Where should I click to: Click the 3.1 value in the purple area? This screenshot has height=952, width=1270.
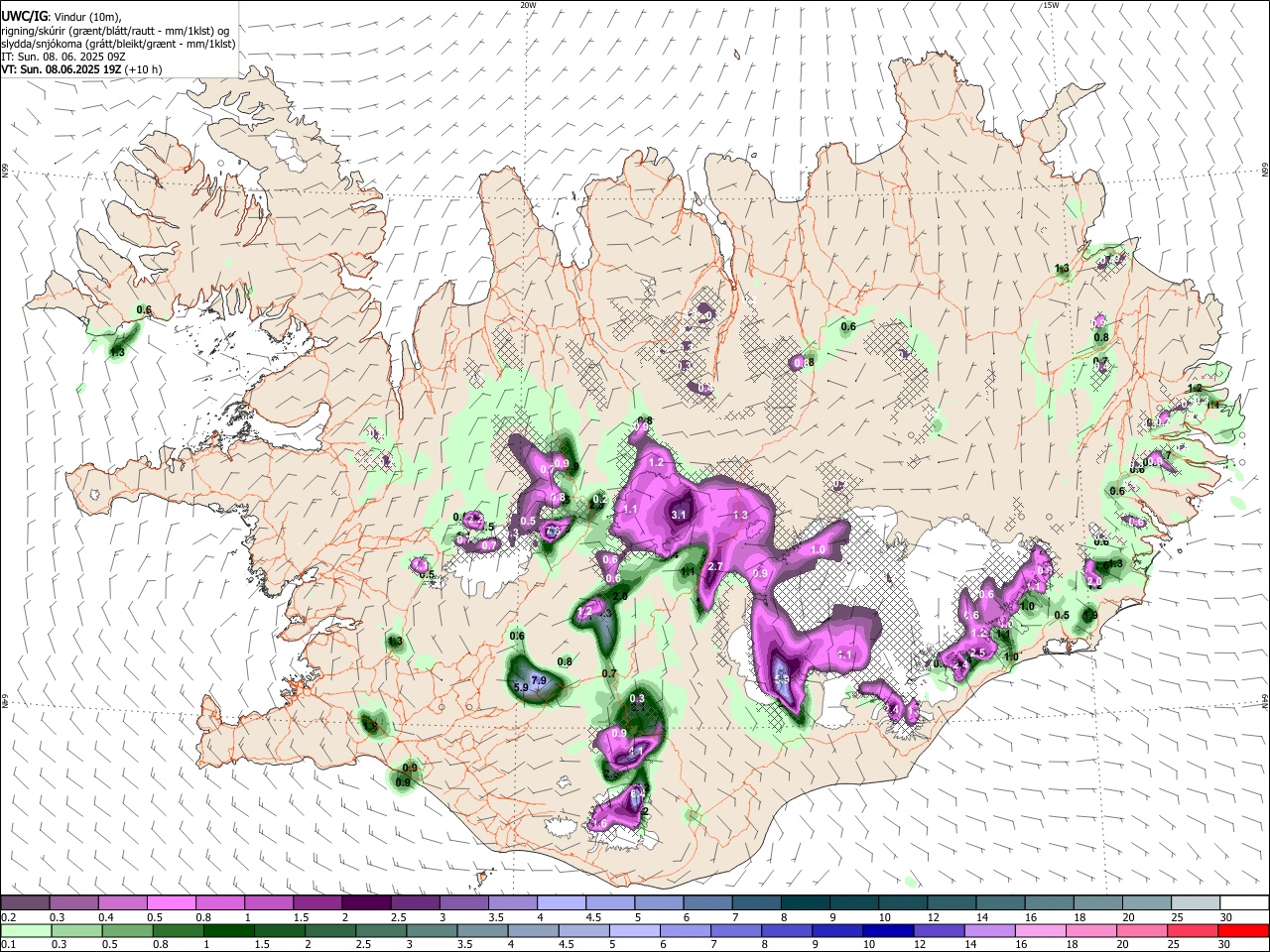[680, 515]
